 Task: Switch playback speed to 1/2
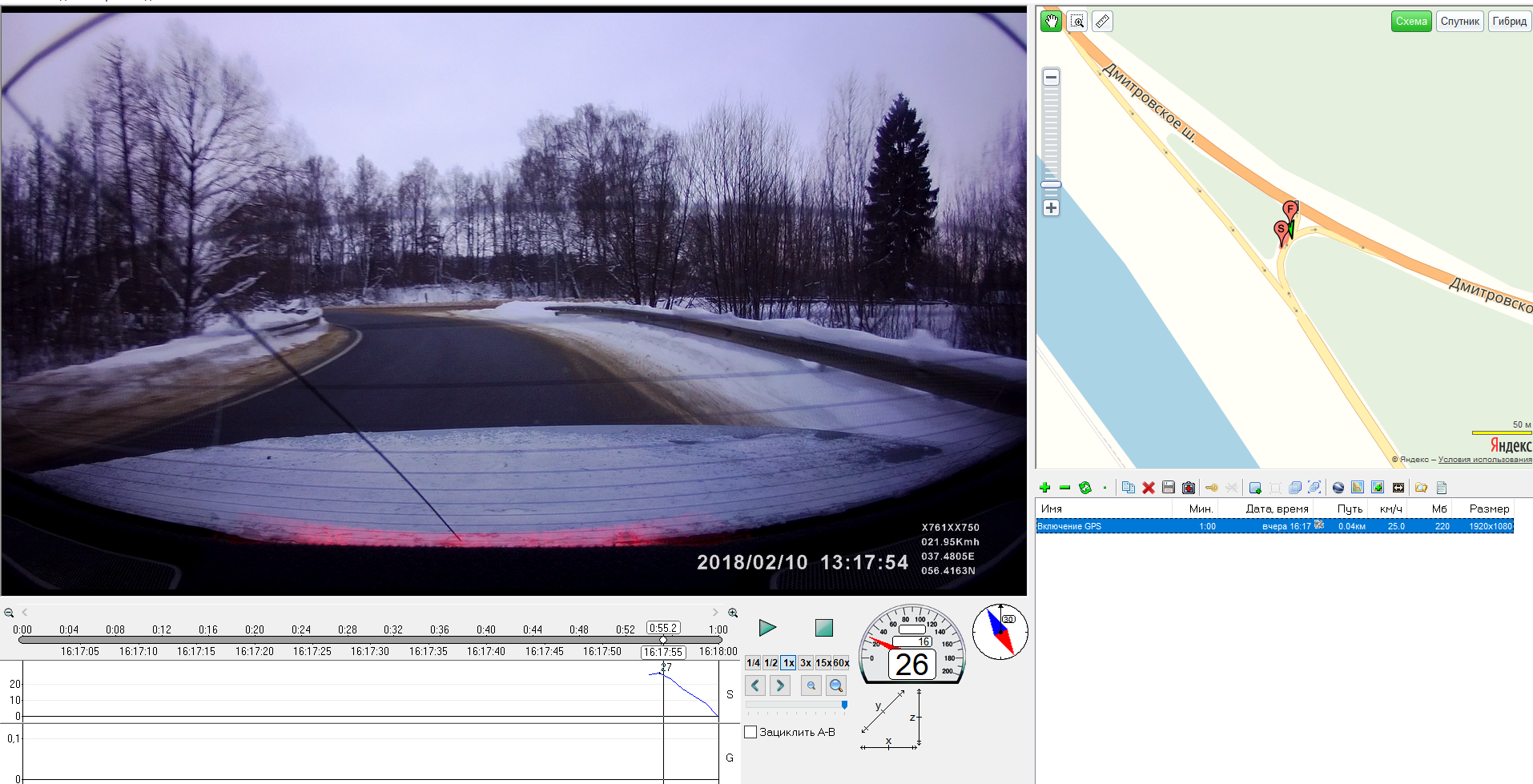click(771, 663)
